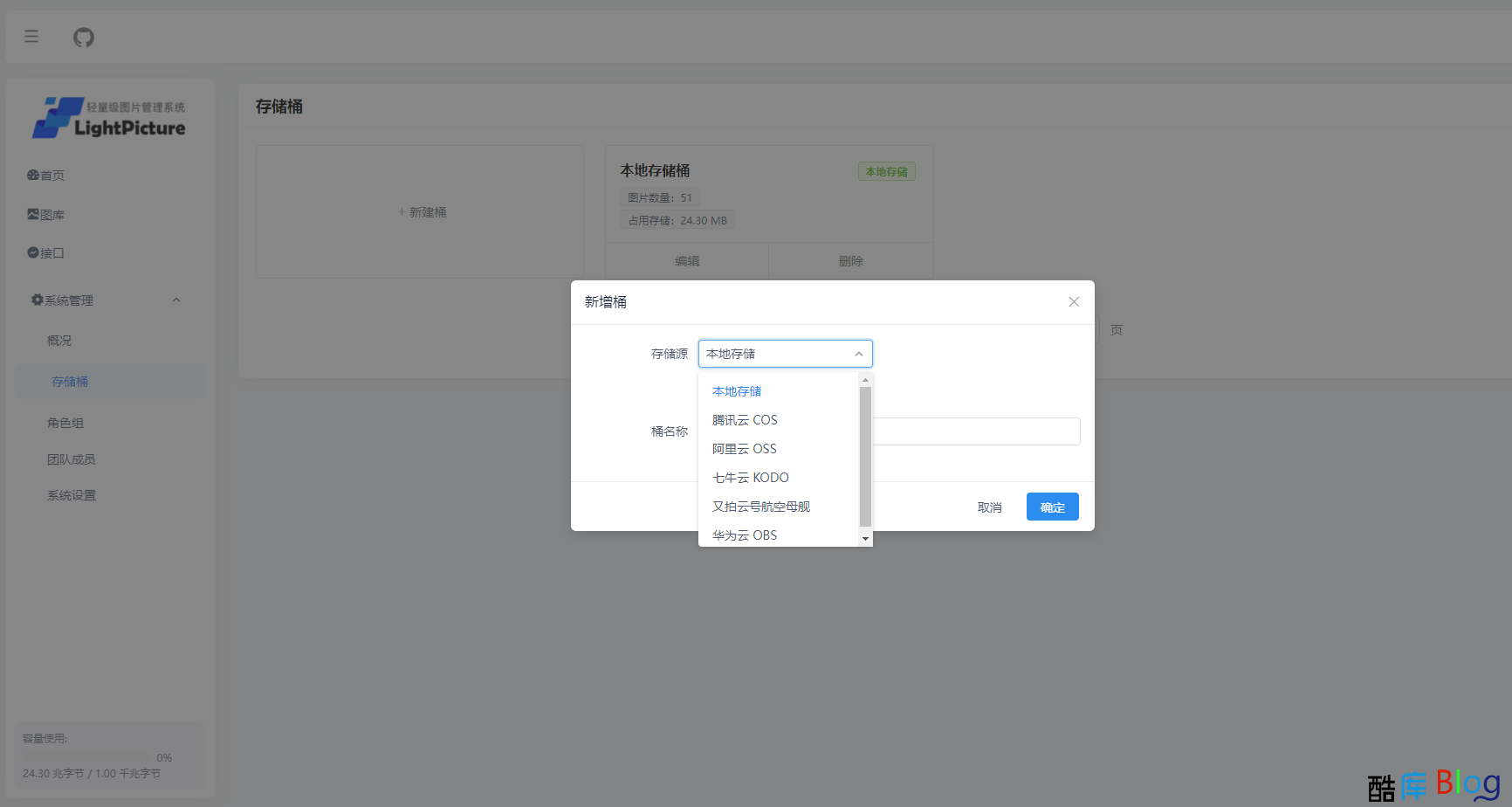
Task: Select the 首页 home icon in sidebar
Action: (32, 175)
